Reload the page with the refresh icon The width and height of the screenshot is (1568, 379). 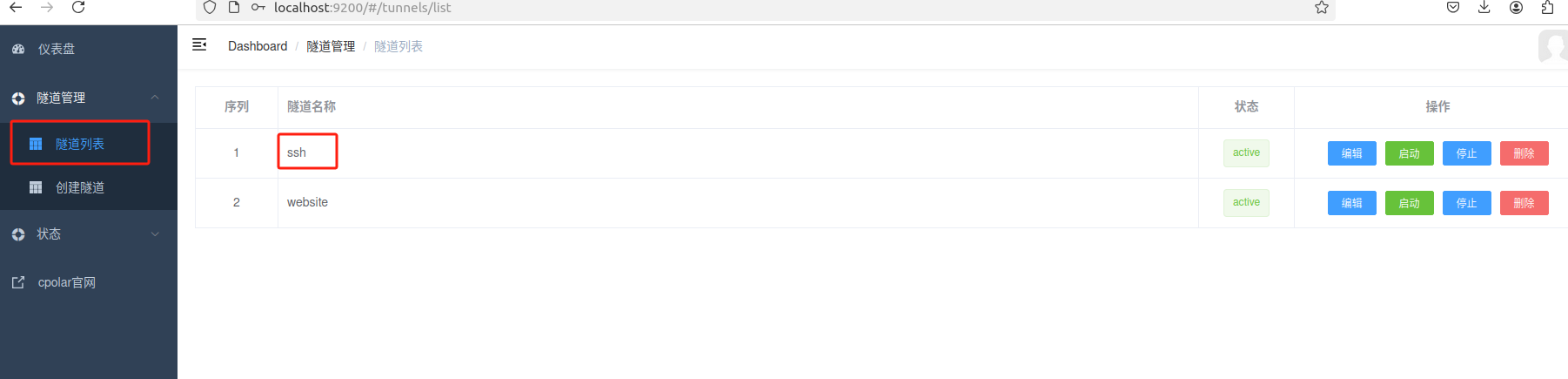click(x=78, y=8)
